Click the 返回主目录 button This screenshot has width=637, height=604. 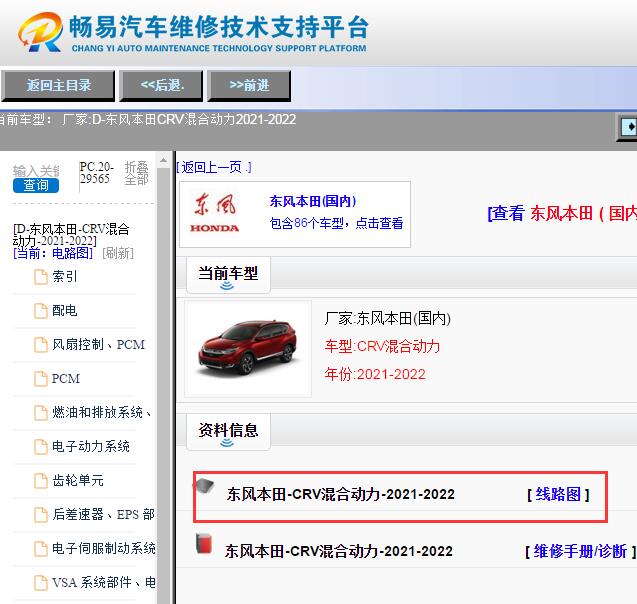58,86
